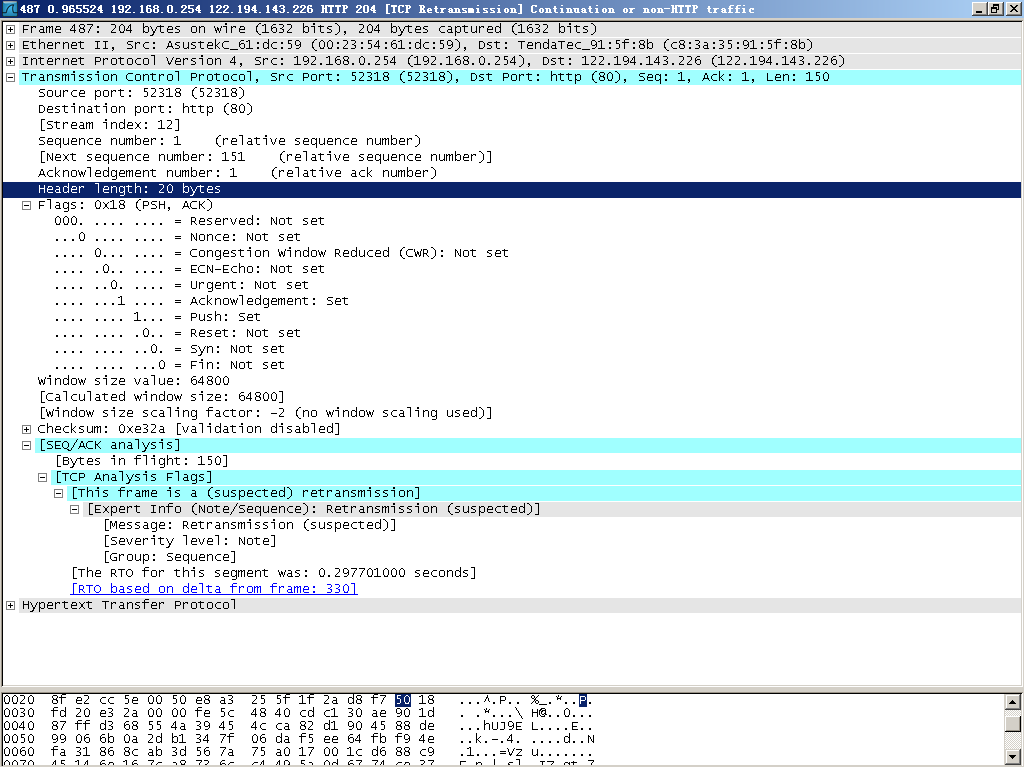This screenshot has height=768, width=1024.
Task: Expand the Ethernet II tree node
Action: 10,45
